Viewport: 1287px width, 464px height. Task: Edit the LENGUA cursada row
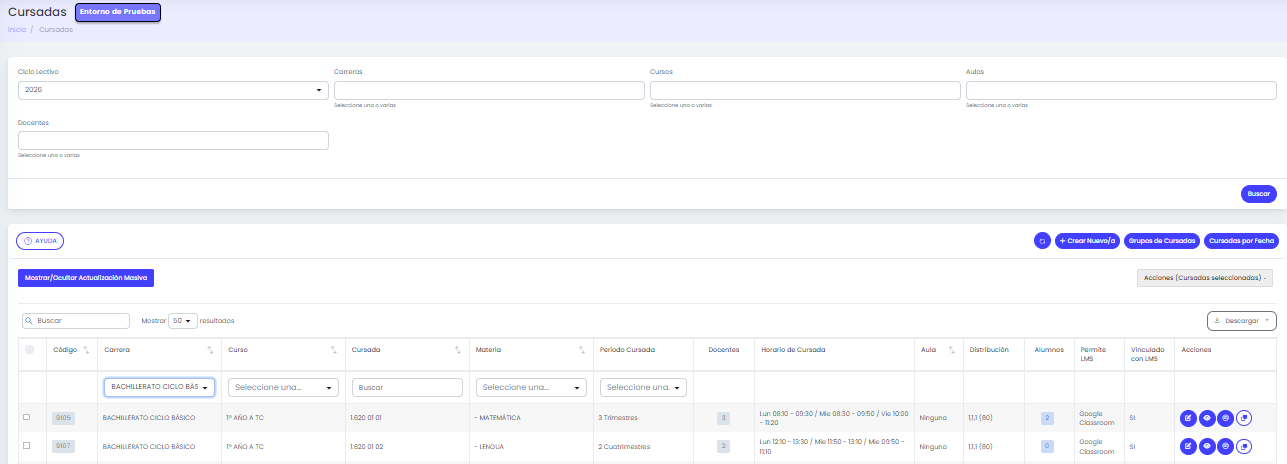coord(1188,446)
